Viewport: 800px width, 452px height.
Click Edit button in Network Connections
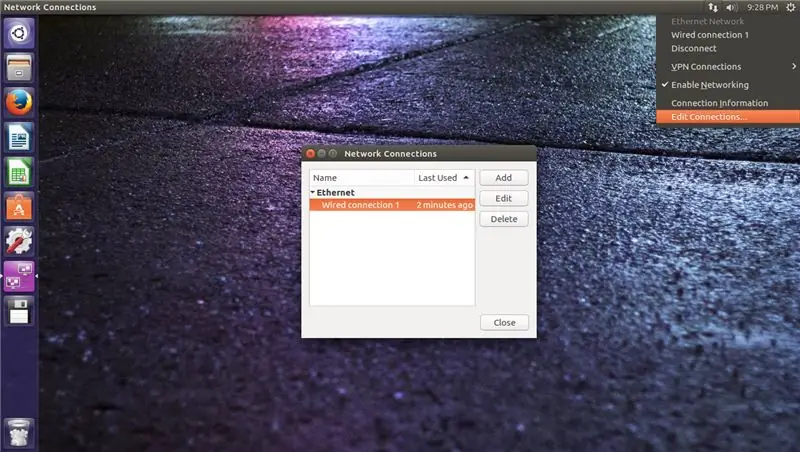click(x=504, y=198)
